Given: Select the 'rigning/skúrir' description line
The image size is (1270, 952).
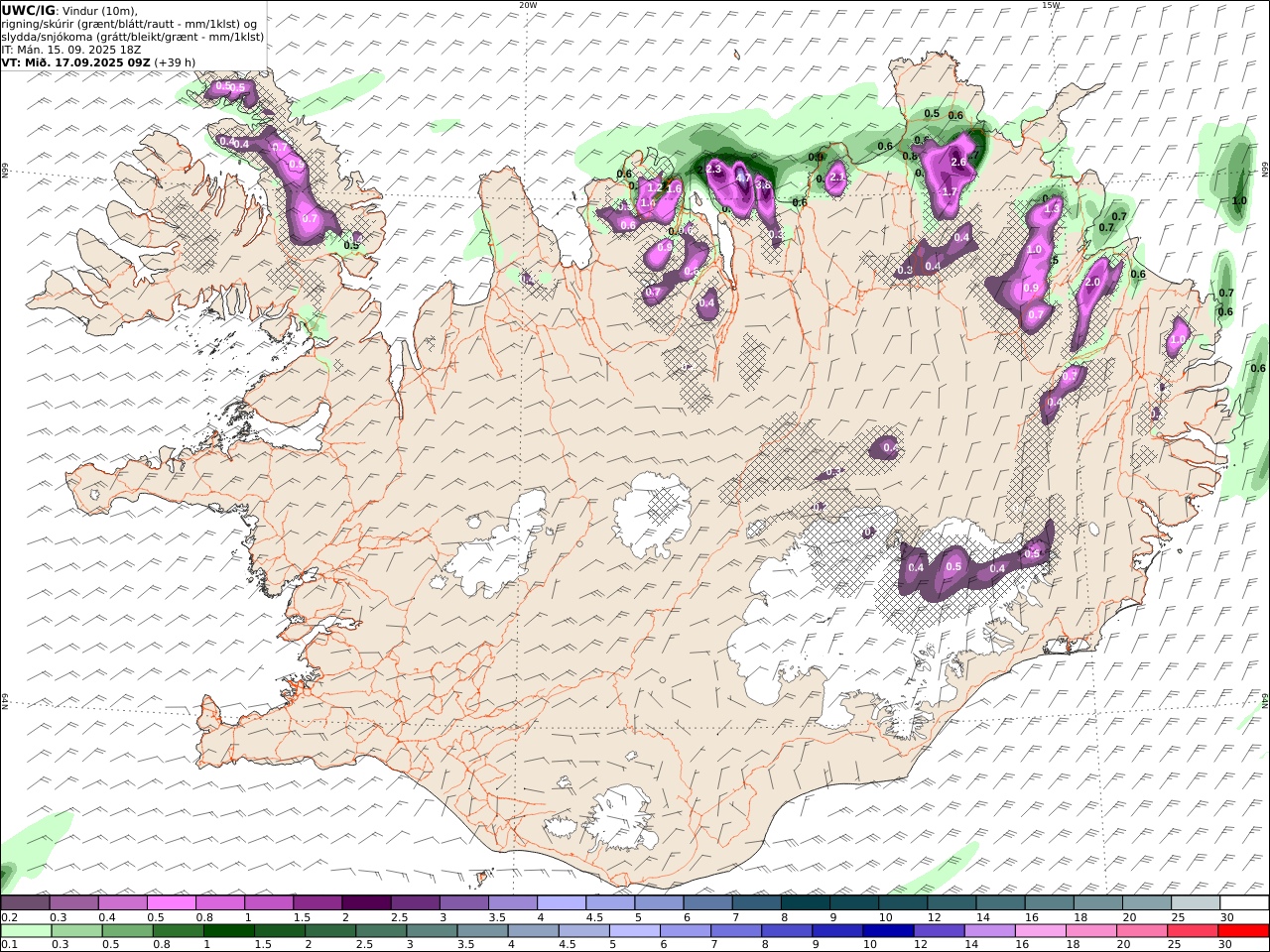Looking at the screenshot, I should click(x=129, y=23).
